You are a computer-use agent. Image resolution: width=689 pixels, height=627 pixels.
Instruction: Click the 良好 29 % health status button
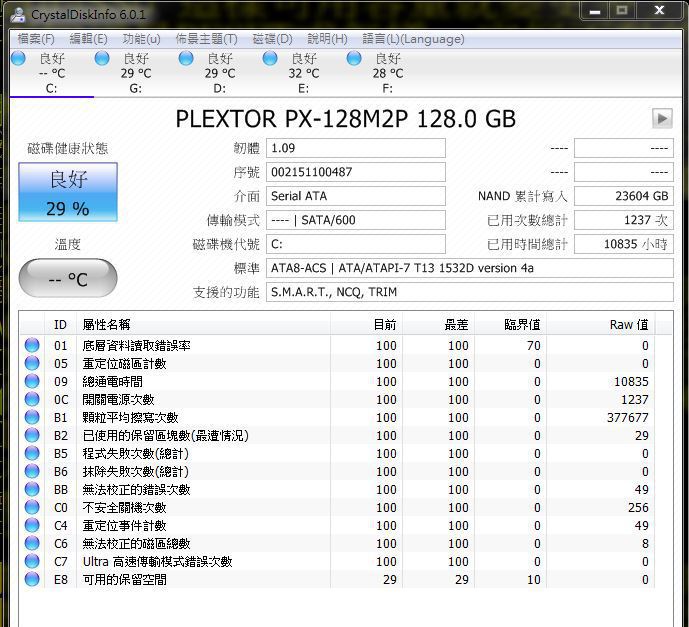click(68, 192)
